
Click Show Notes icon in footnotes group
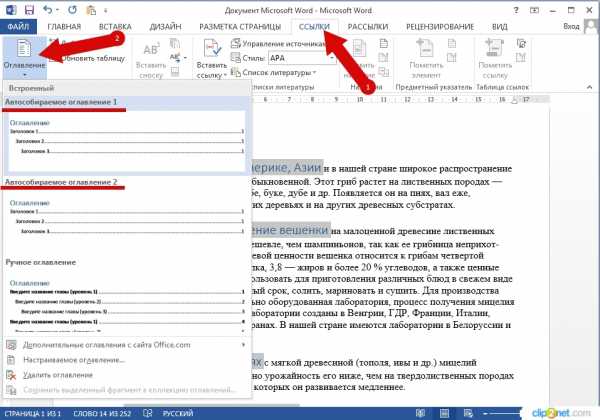pyautogui.click(x=174, y=71)
